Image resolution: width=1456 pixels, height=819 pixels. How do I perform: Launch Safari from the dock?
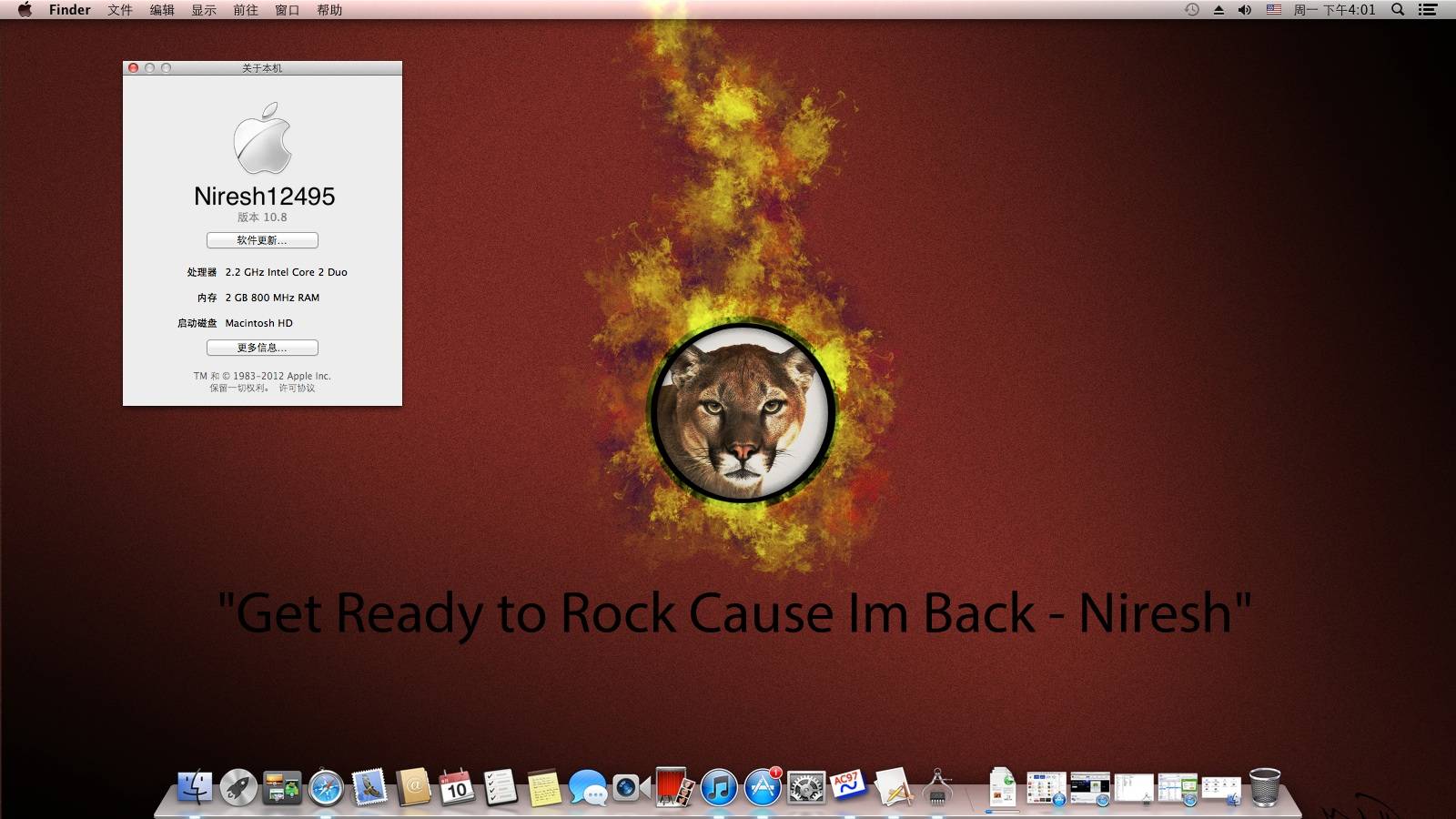coord(325,787)
